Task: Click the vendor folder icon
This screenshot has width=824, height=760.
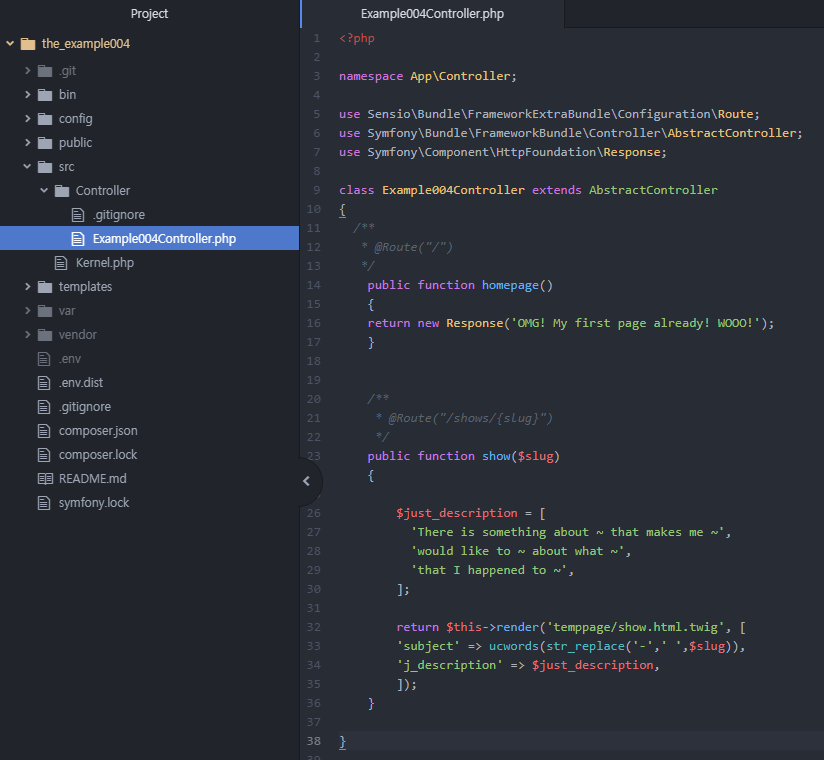Action: pyautogui.click(x=44, y=335)
